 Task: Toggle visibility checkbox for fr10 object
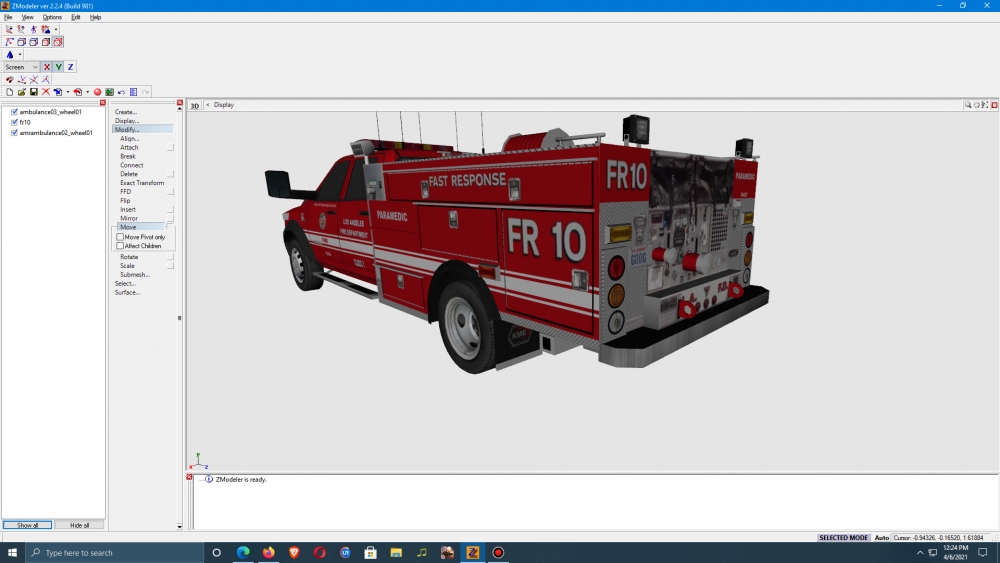tap(14, 122)
